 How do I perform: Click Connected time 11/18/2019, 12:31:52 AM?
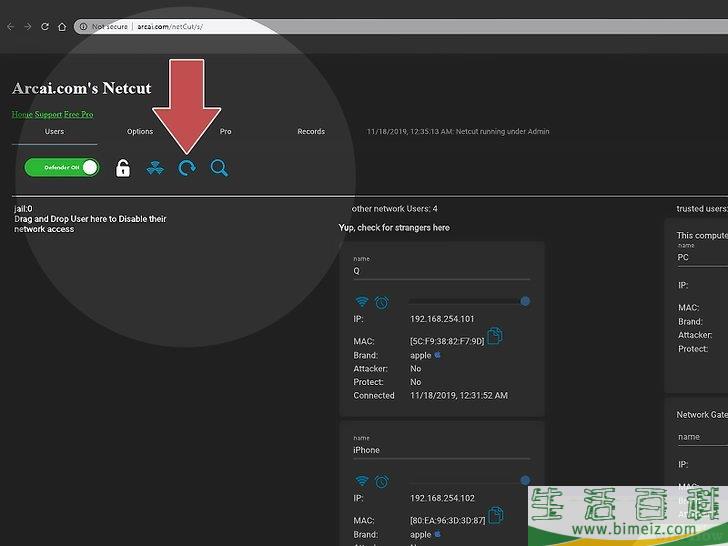(x=459, y=396)
